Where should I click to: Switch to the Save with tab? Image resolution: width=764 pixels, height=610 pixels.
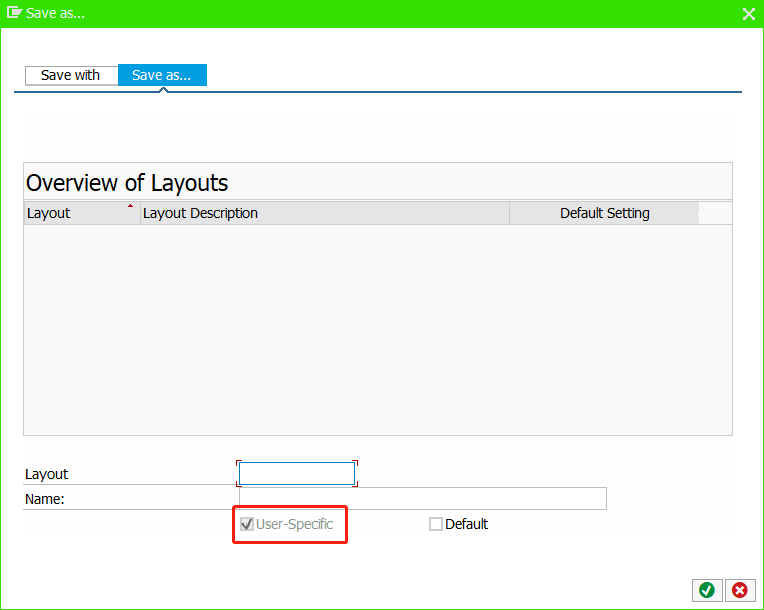[71, 76]
